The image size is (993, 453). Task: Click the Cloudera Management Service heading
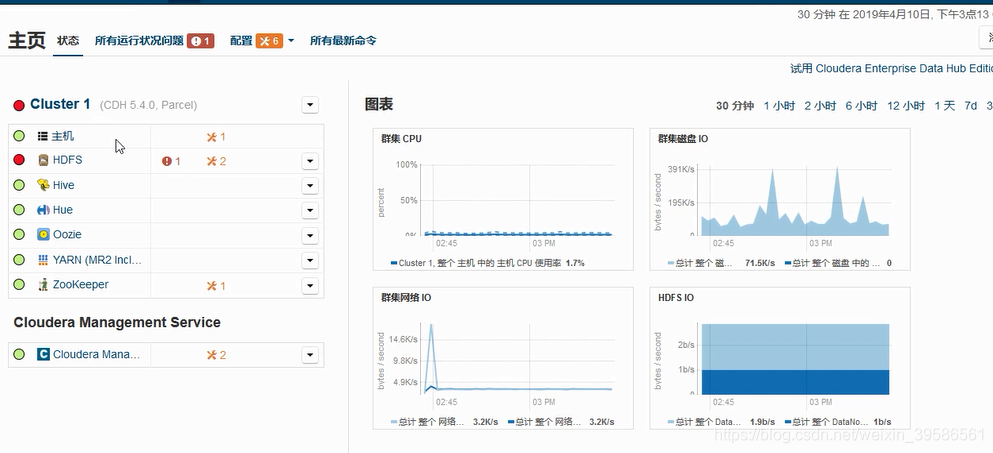tap(117, 322)
